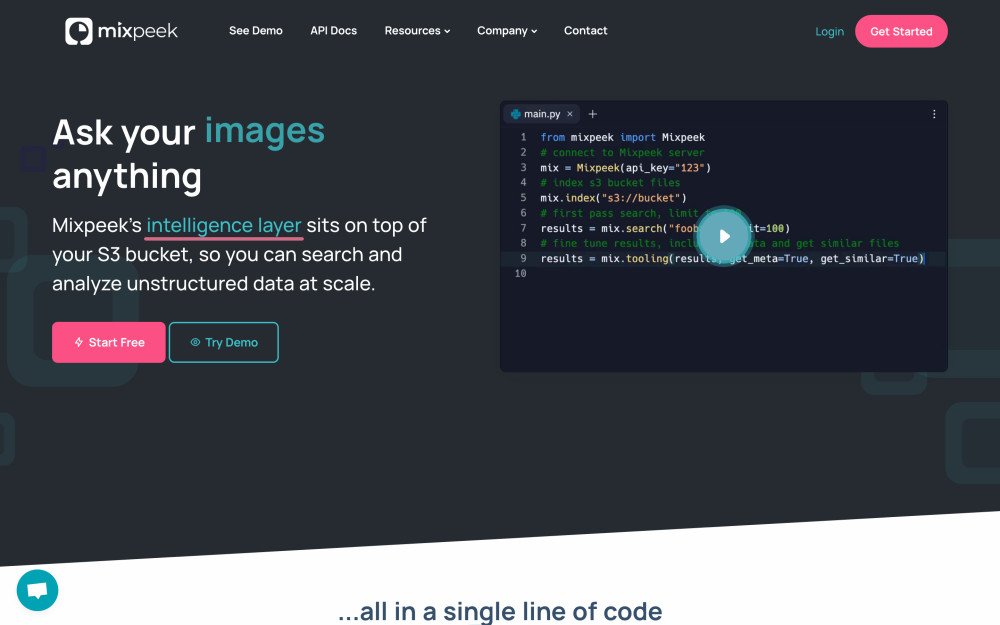1000x625 pixels.
Task: Click the Python file icon in tab
Action: (516, 114)
